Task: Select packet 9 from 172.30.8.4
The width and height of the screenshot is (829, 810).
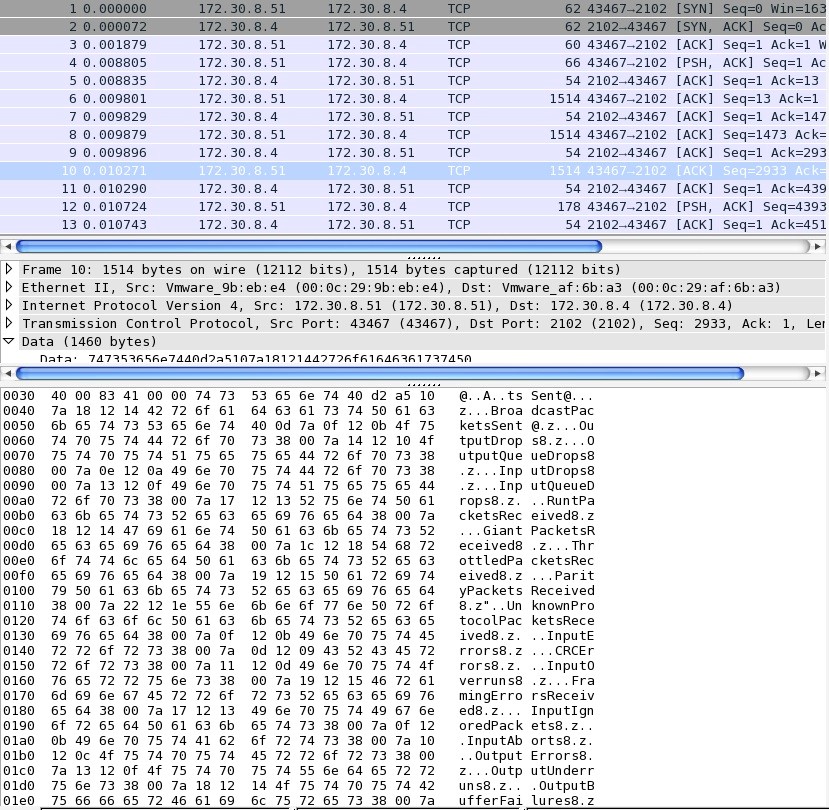Action: [300, 152]
